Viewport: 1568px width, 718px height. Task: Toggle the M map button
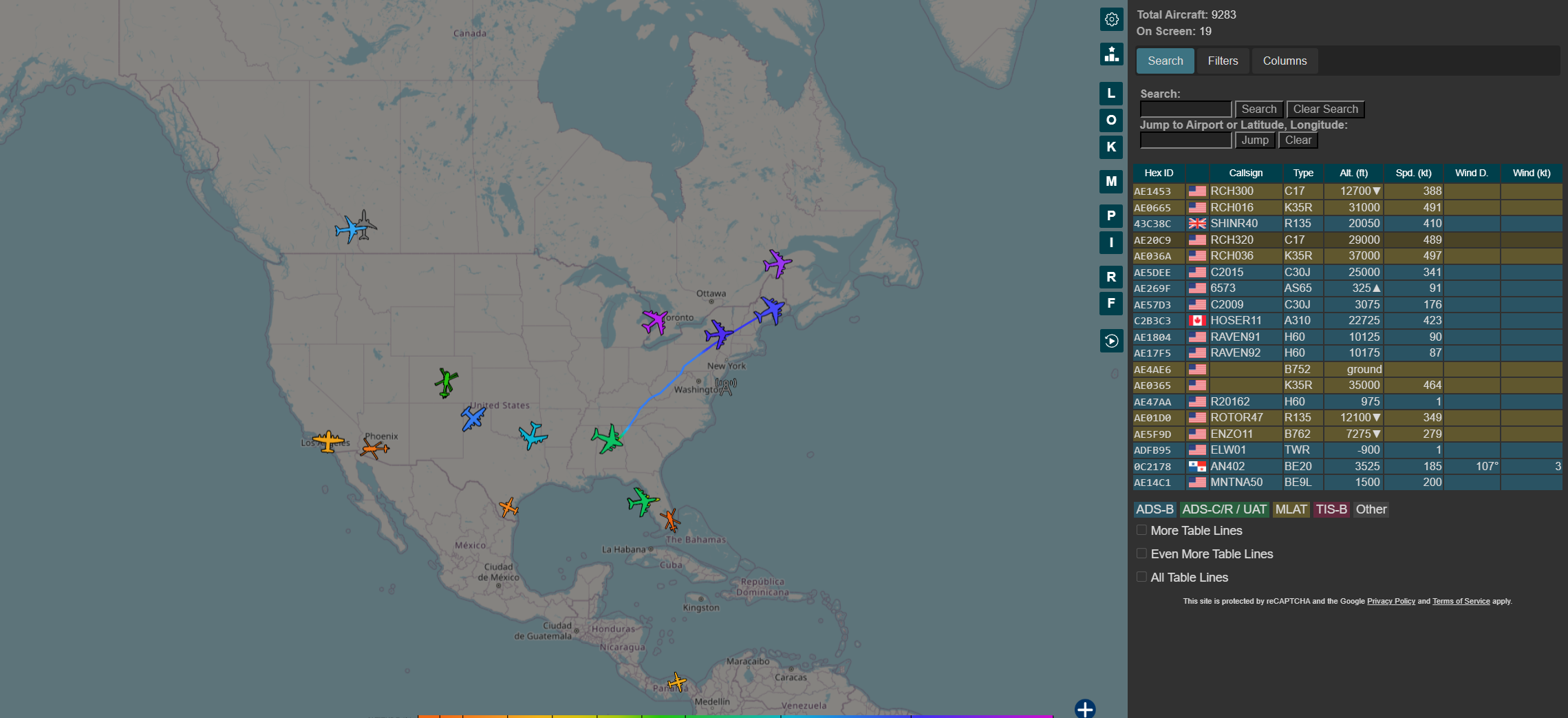point(1111,182)
